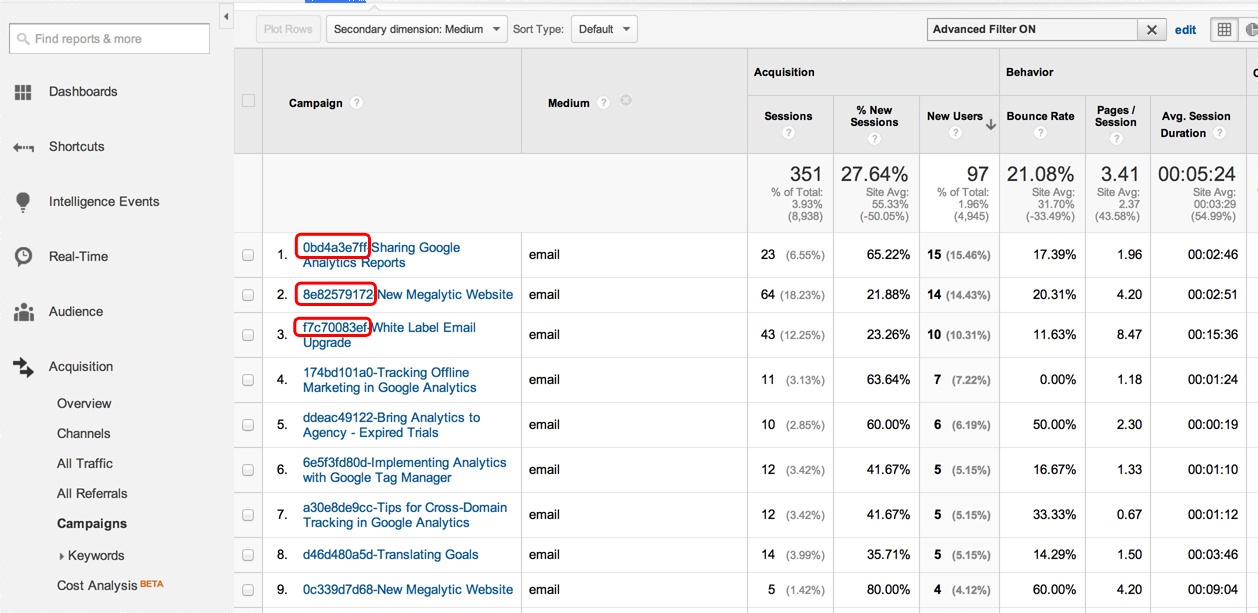The height and width of the screenshot is (613, 1258).
Task: Open help icon under Bounce Rate
Action: (x=1040, y=133)
